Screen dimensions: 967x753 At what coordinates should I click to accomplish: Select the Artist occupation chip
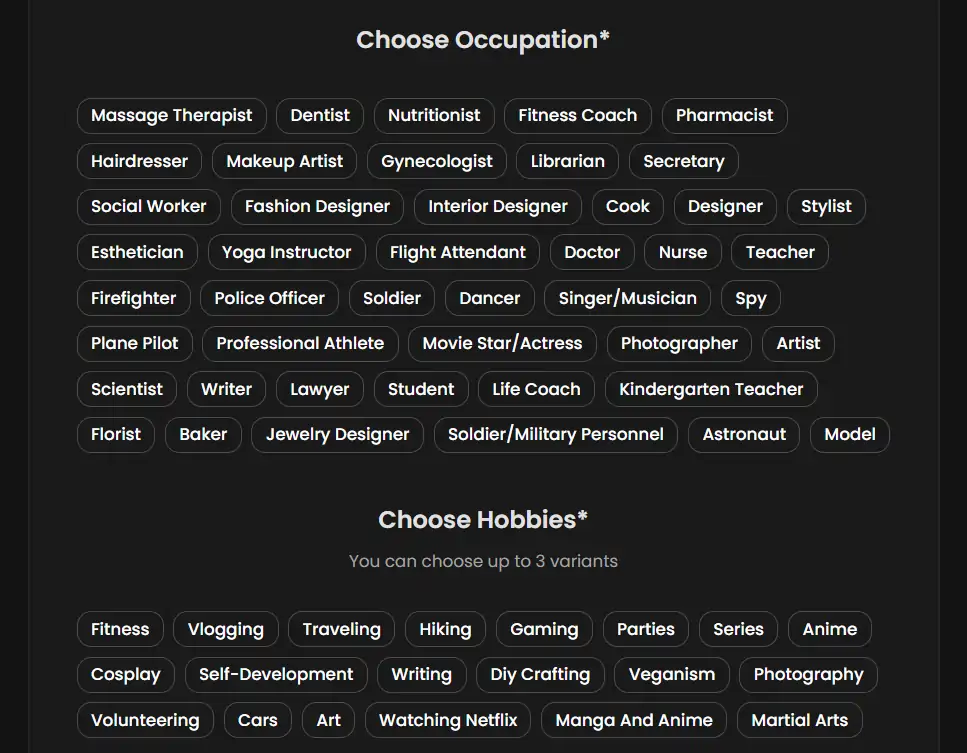[798, 344]
